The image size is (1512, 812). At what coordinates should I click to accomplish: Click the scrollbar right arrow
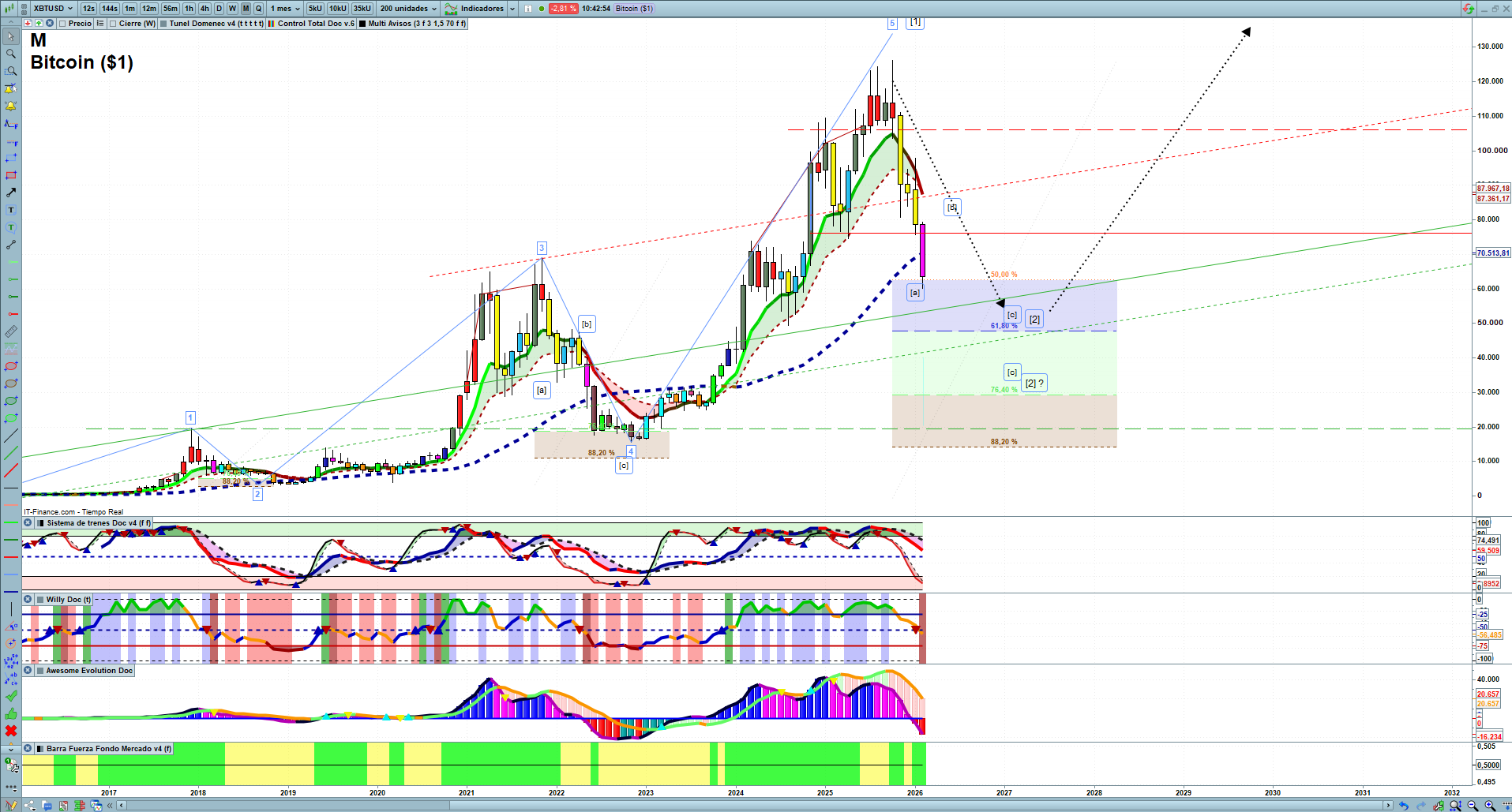[x=1389, y=806]
